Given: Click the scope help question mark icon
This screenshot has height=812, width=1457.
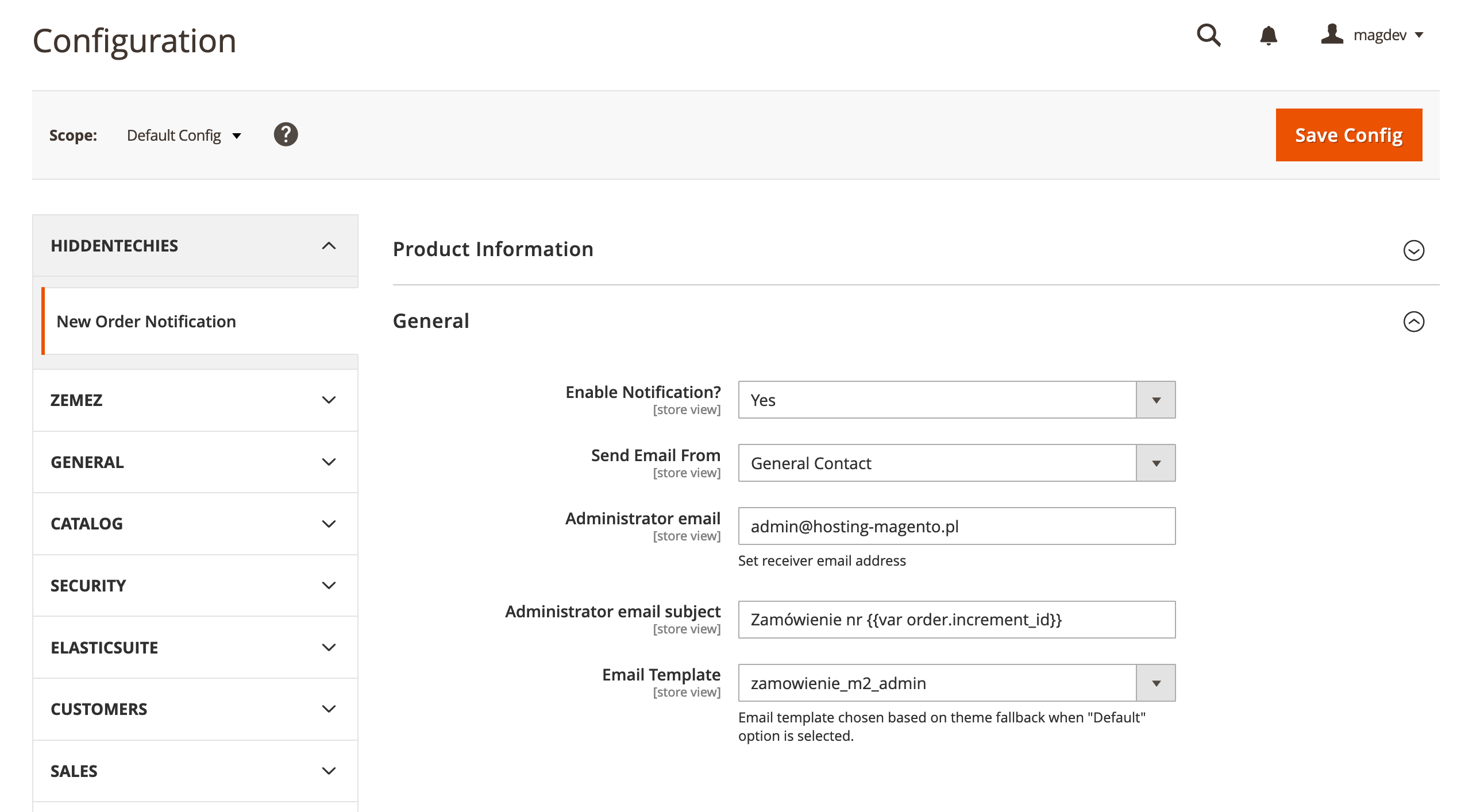Looking at the screenshot, I should coord(286,134).
